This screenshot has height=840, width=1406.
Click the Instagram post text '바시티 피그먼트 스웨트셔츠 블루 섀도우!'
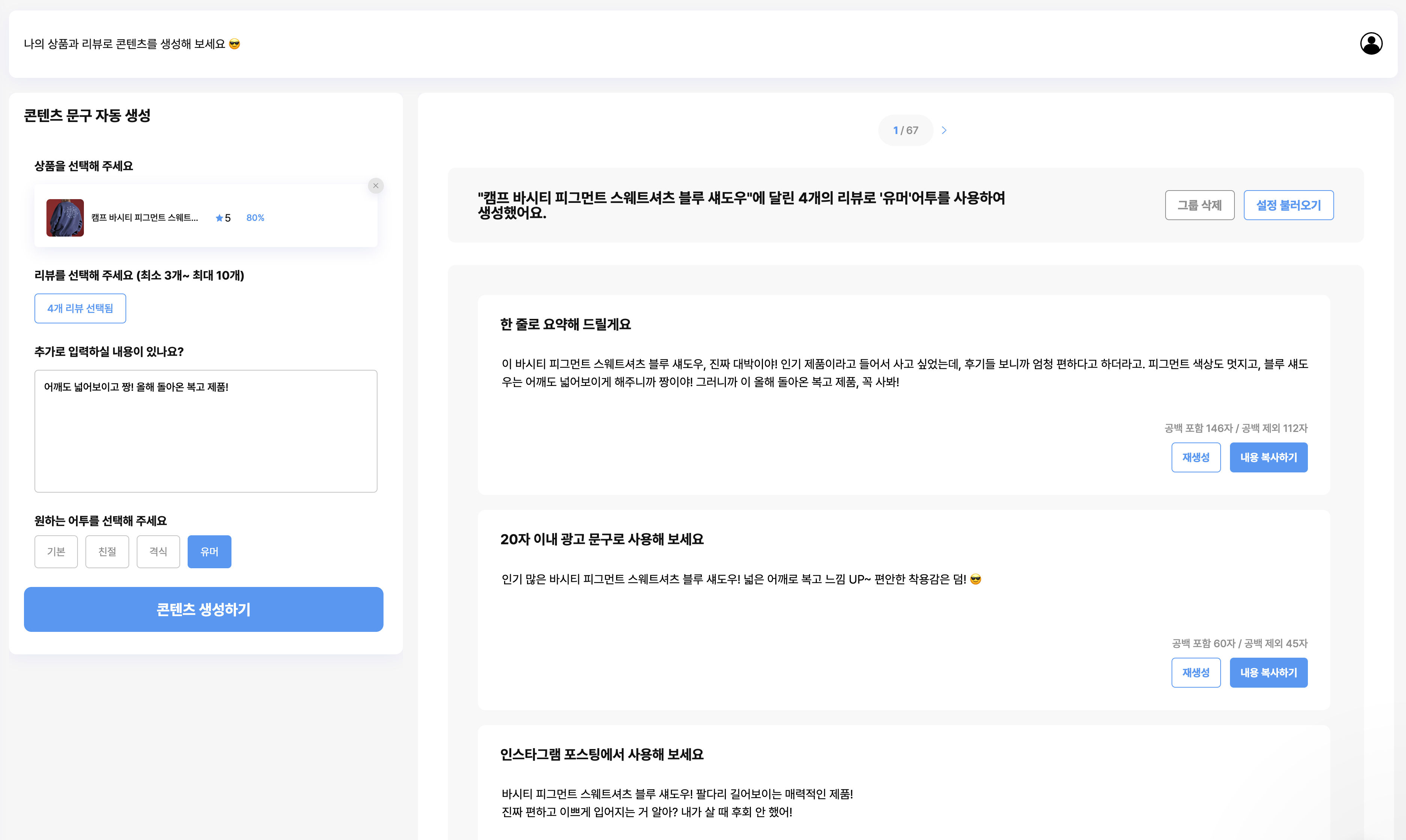coord(677,794)
